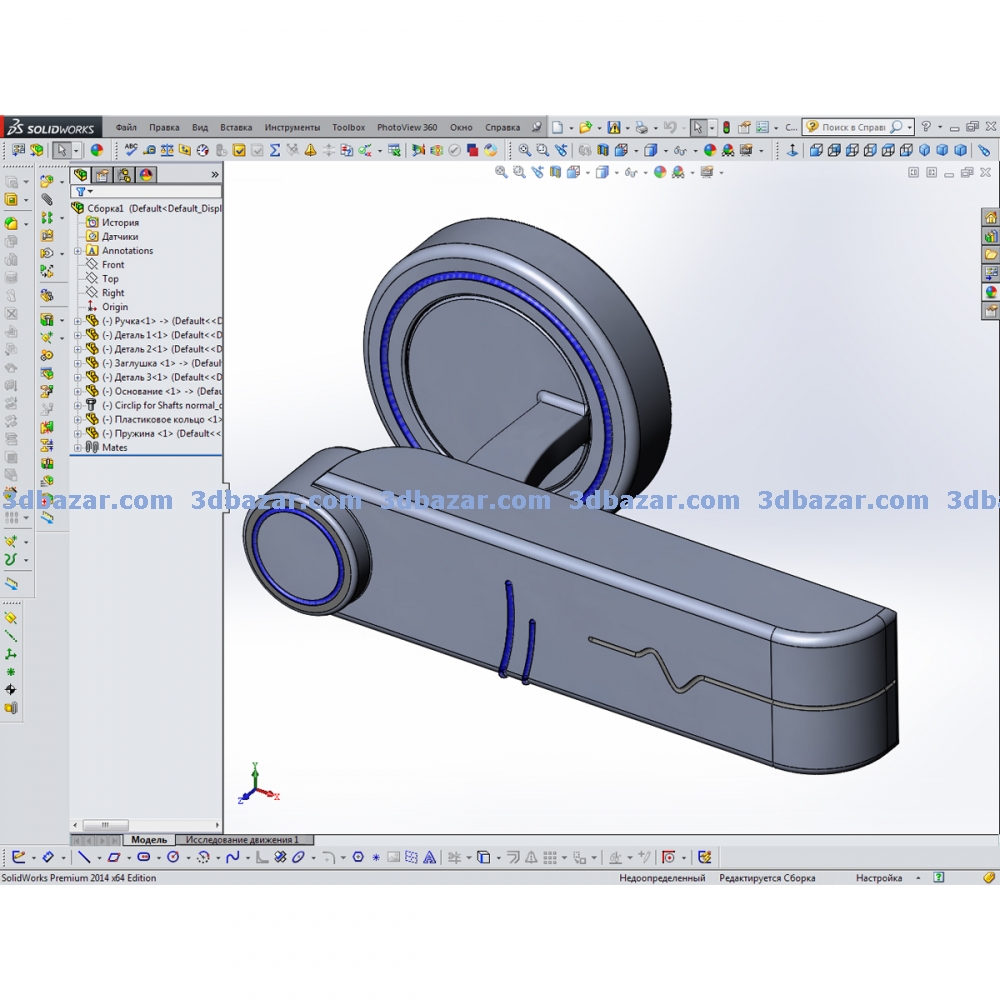1000x1000 pixels.
Task: Click the Measure tool icon
Action: click(149, 150)
